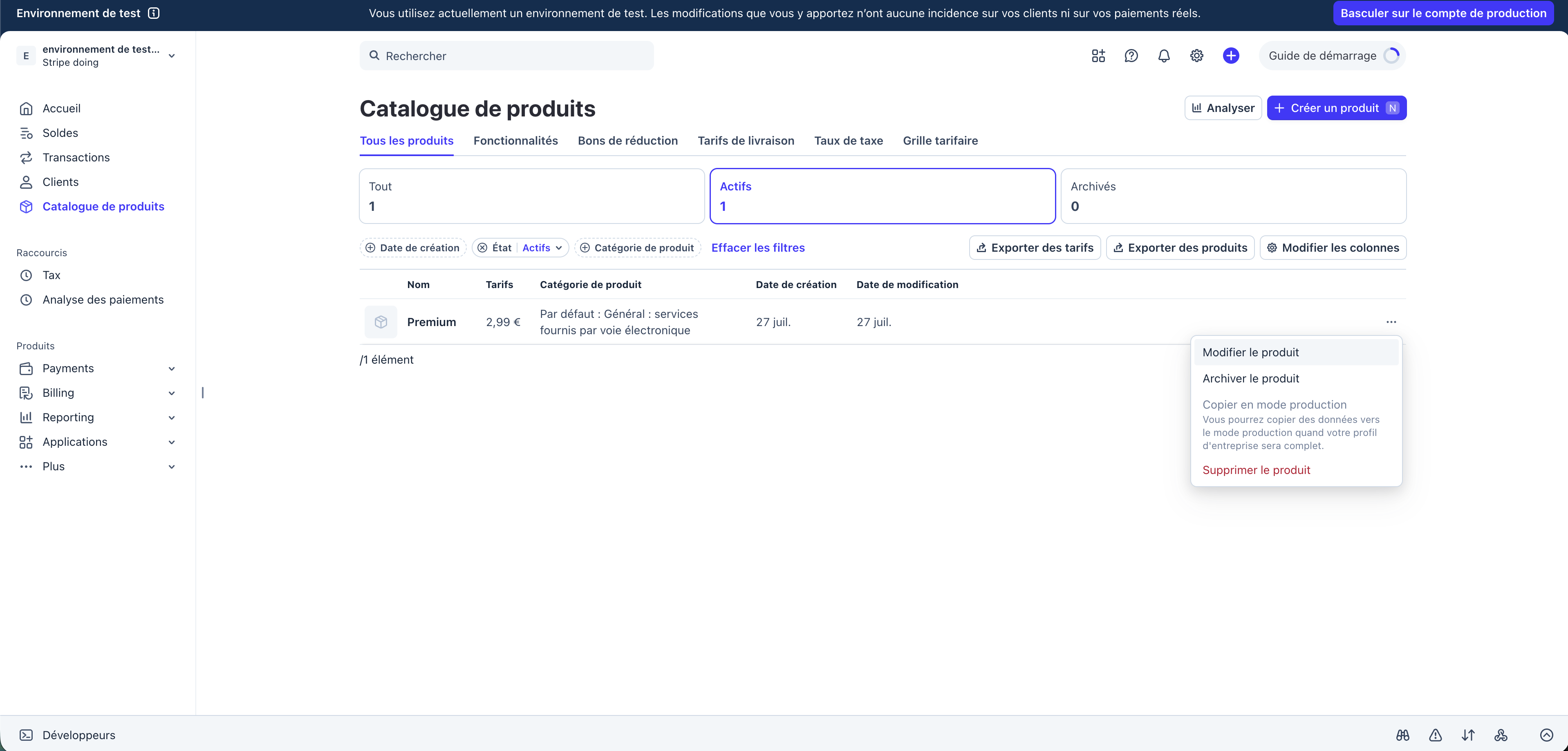Expand the Reporting section chevron

pyautogui.click(x=172, y=418)
